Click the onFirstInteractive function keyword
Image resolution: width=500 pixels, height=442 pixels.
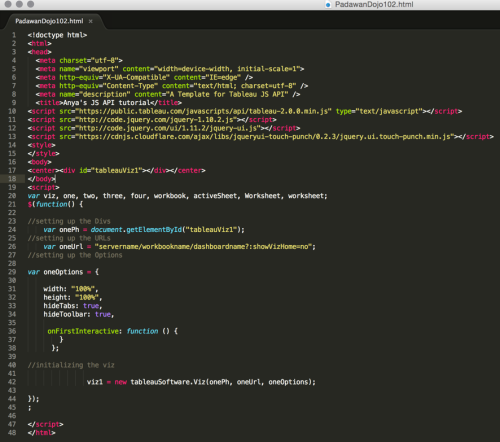click(x=142, y=331)
